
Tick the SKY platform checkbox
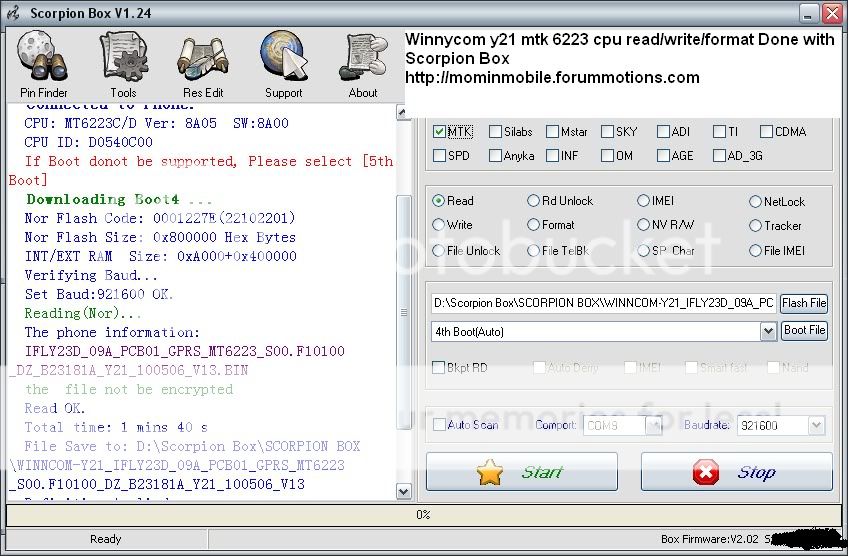[x=607, y=131]
